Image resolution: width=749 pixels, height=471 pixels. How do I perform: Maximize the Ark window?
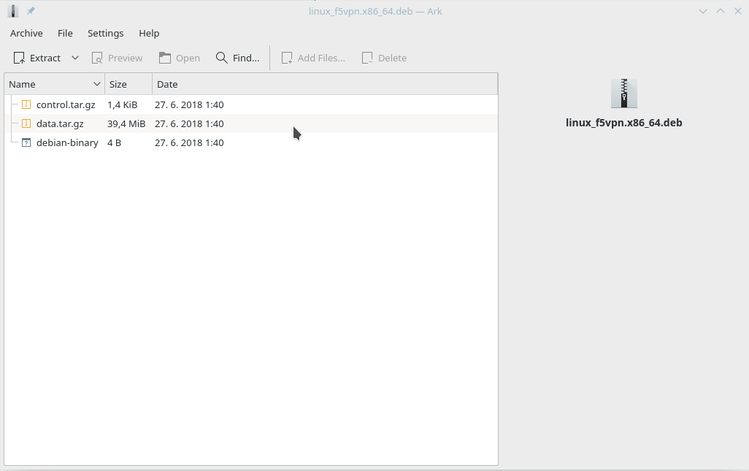click(x=720, y=11)
